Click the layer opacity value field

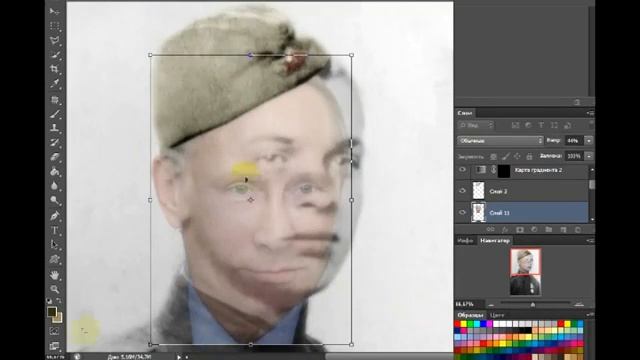point(574,140)
